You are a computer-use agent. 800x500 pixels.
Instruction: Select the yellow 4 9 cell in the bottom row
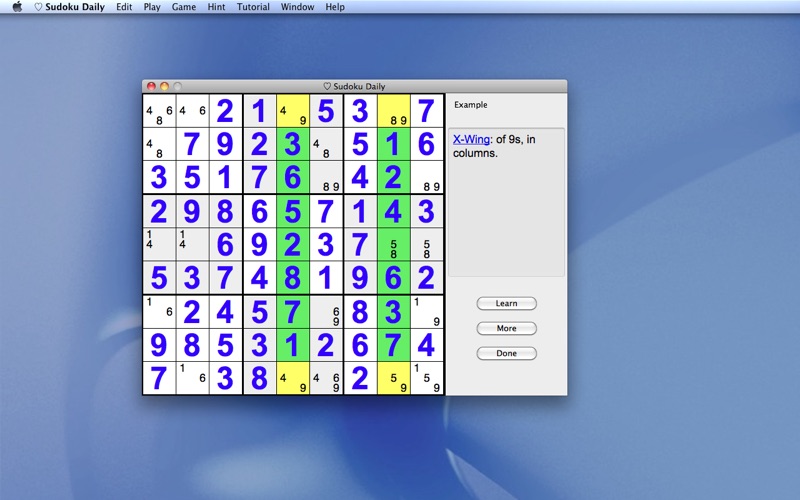click(293, 378)
